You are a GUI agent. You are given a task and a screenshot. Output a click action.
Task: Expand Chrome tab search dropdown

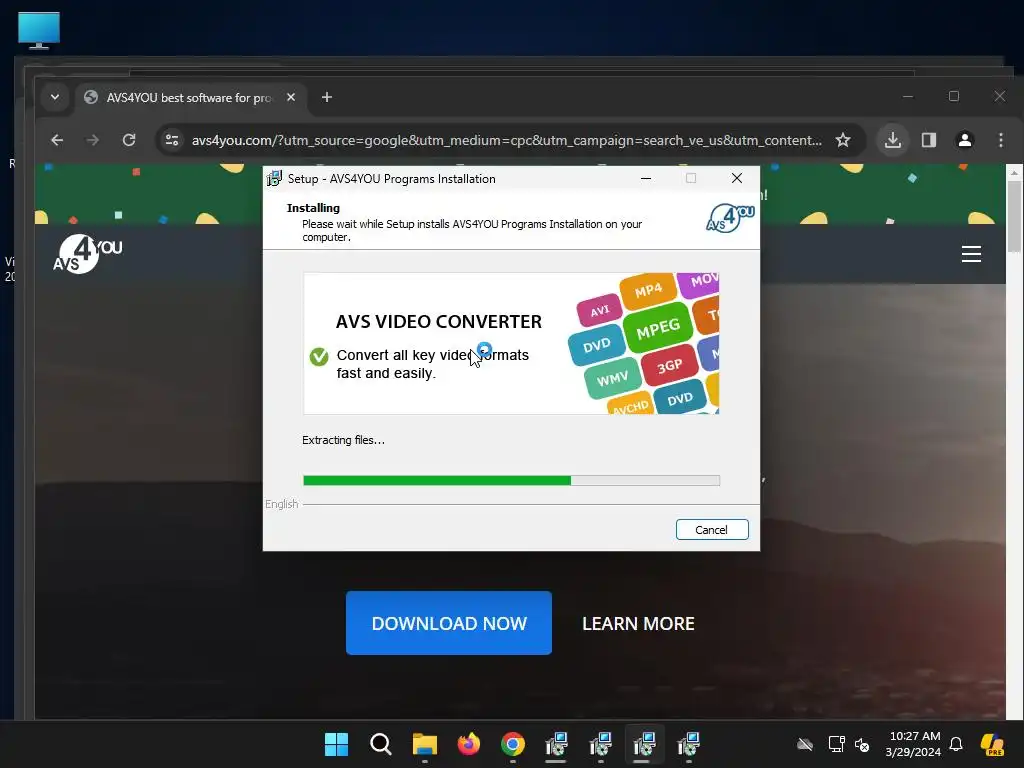coord(55,97)
